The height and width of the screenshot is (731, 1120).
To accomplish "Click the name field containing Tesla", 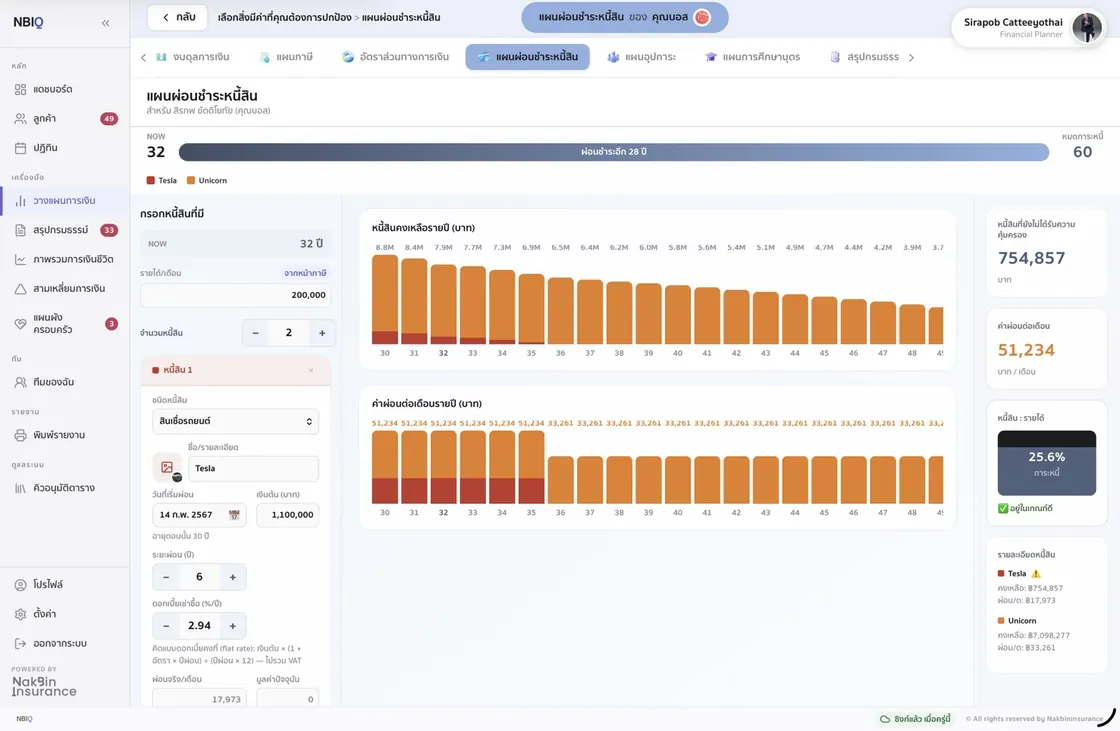I will click(253, 469).
